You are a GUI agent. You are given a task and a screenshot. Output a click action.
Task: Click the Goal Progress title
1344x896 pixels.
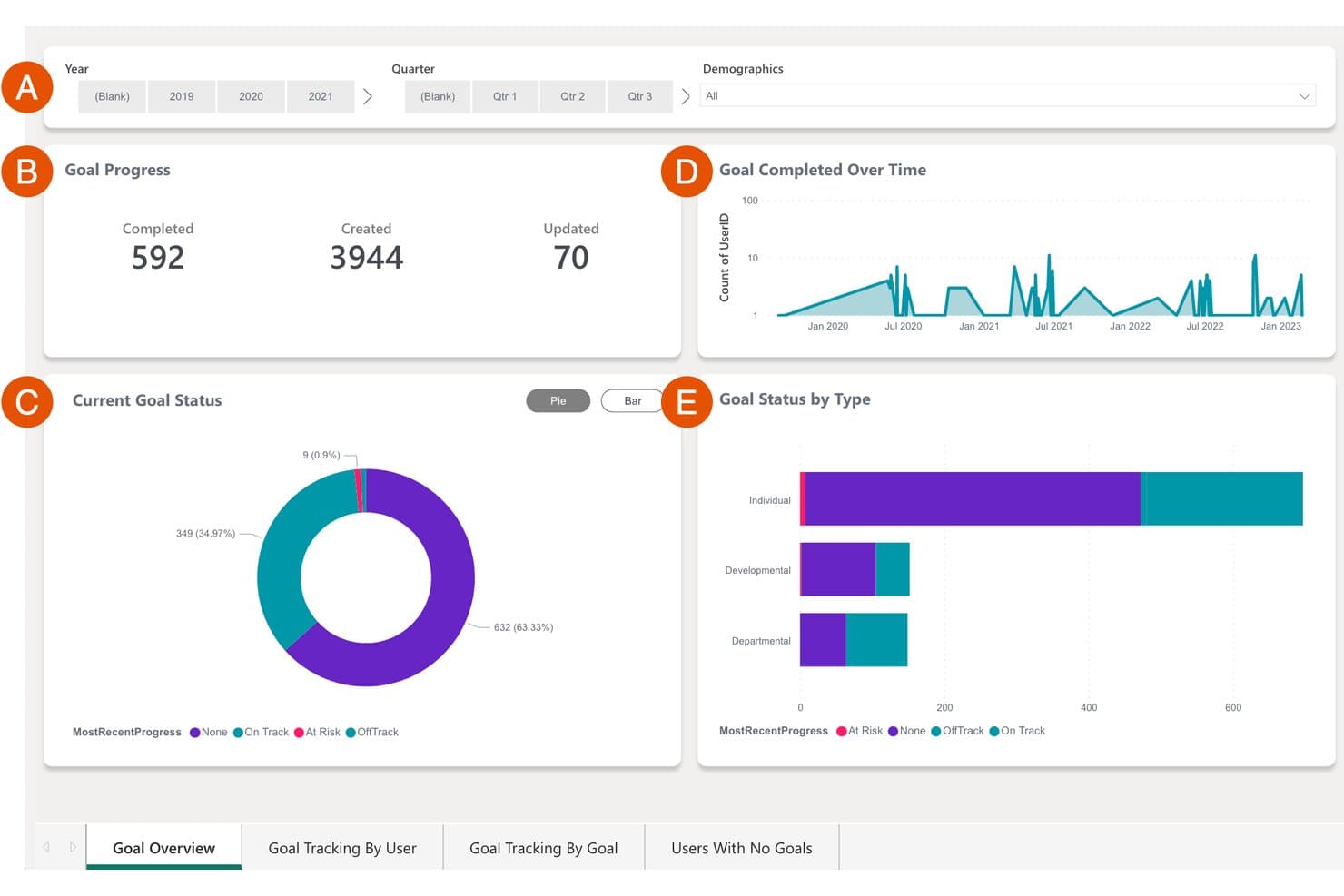(x=117, y=170)
